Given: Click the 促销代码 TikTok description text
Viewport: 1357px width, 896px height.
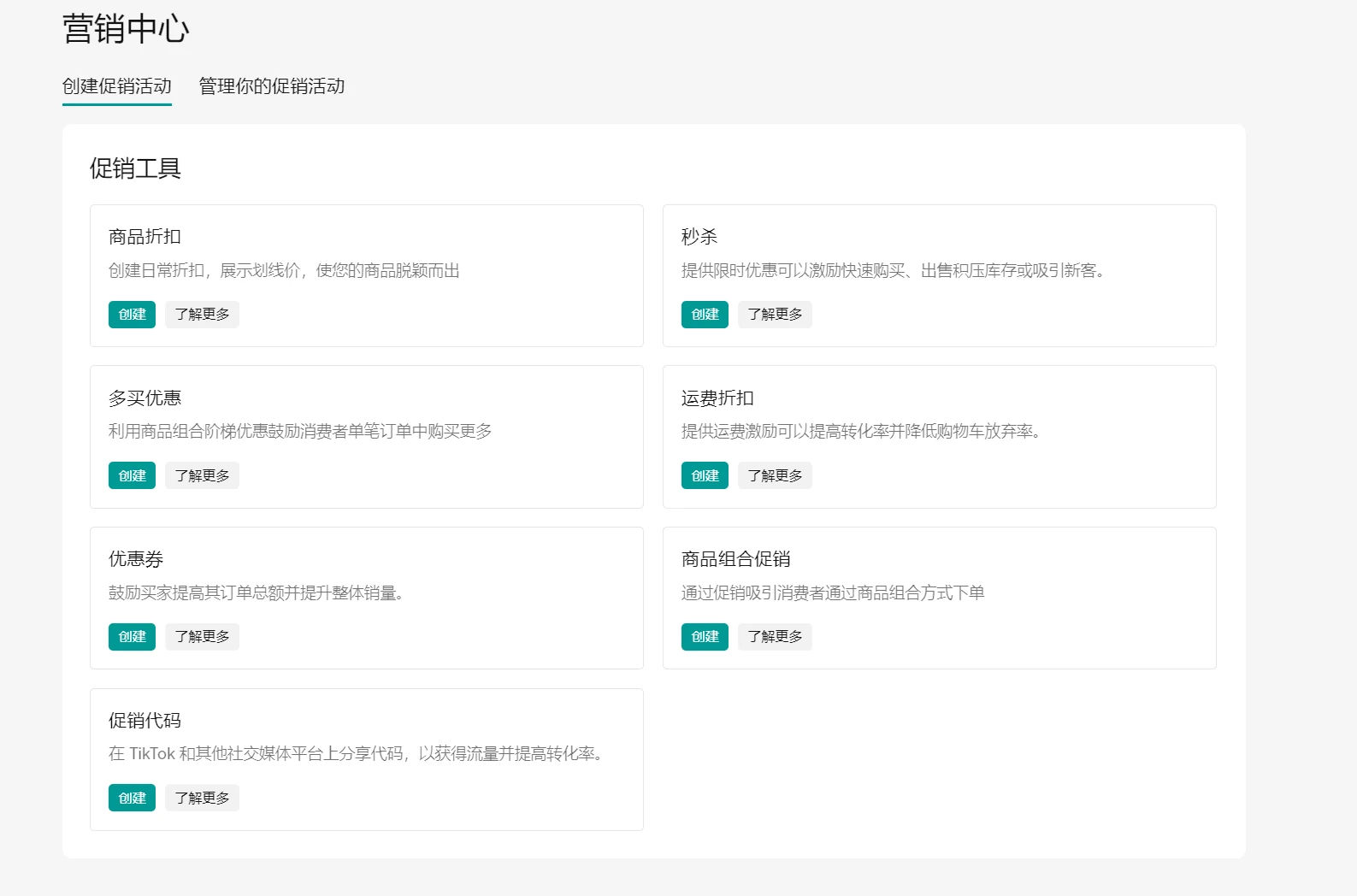Looking at the screenshot, I should (x=357, y=753).
